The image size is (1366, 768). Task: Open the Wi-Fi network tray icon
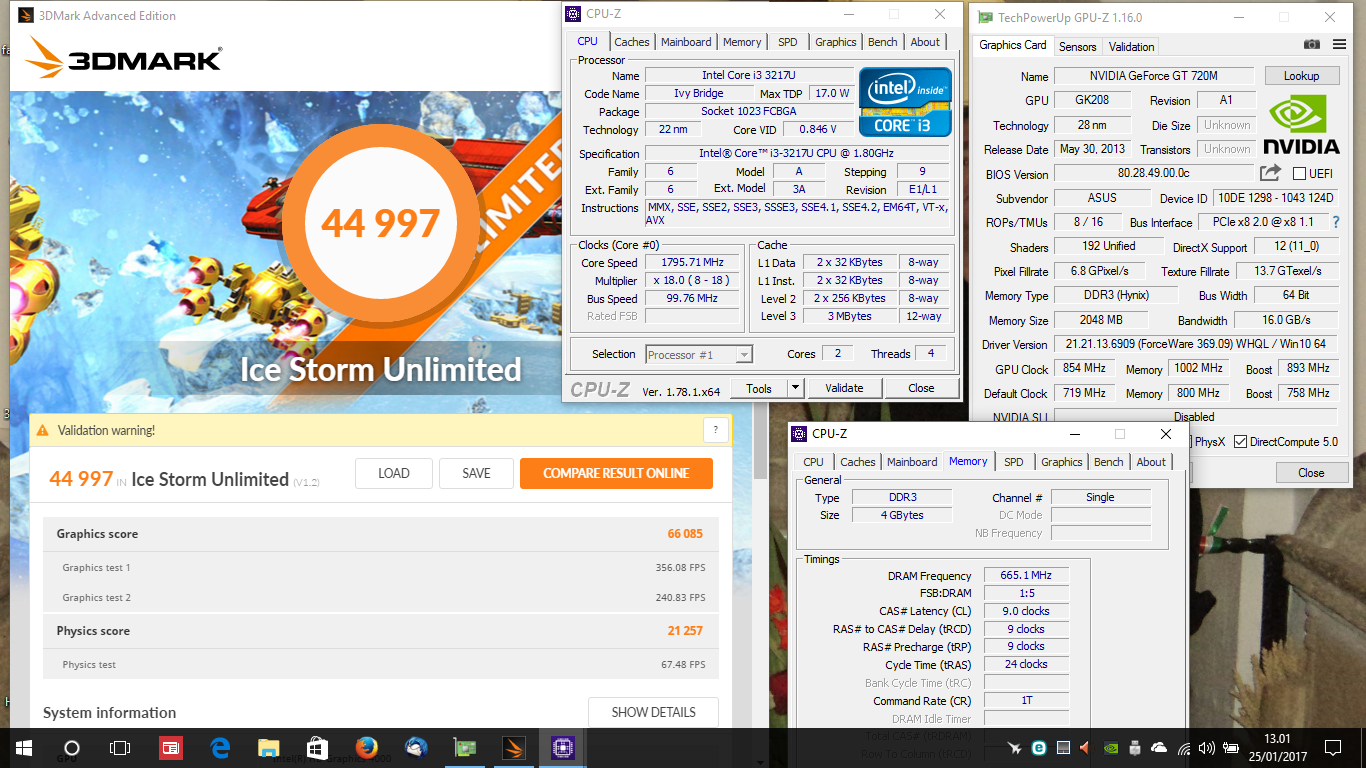coord(1184,747)
